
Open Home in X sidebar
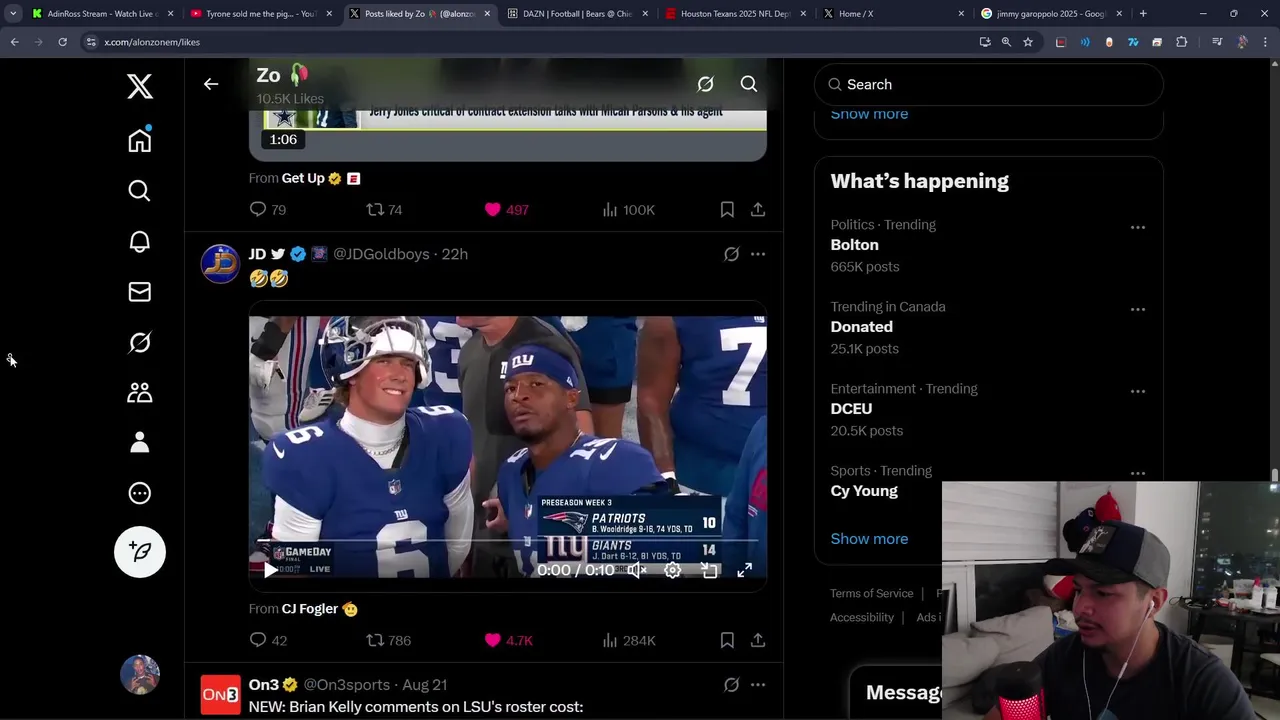(x=140, y=140)
